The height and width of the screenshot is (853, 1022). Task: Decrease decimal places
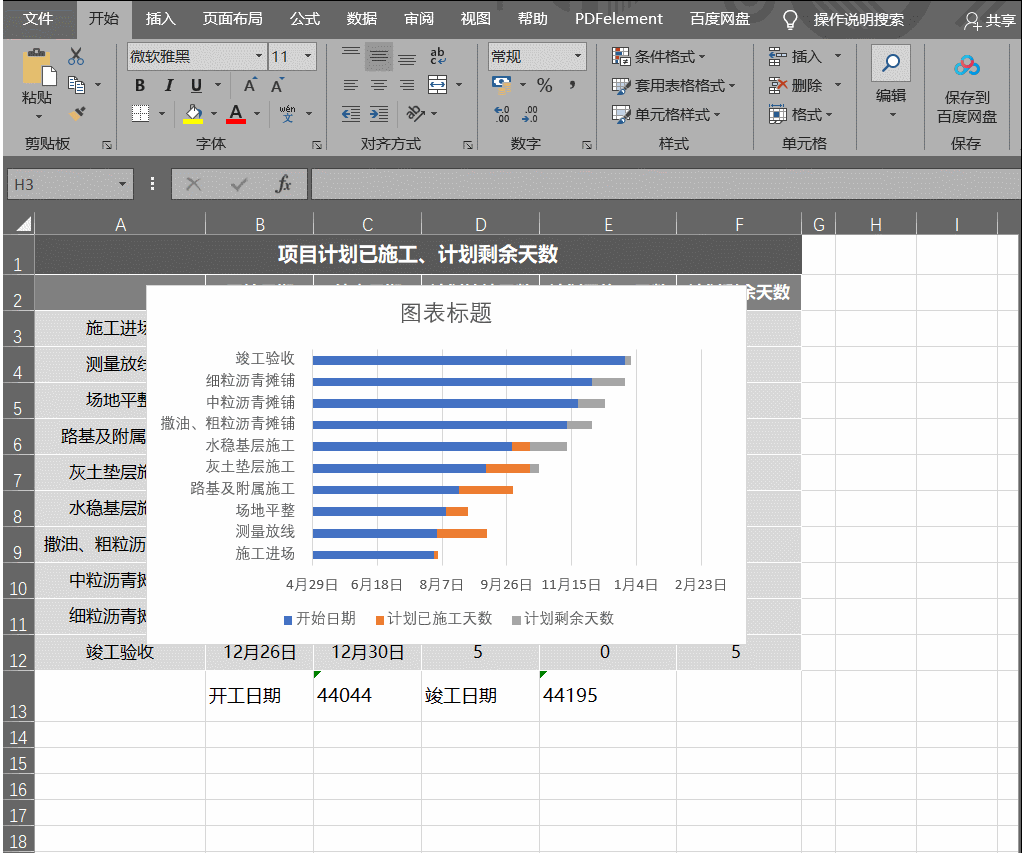[530, 114]
